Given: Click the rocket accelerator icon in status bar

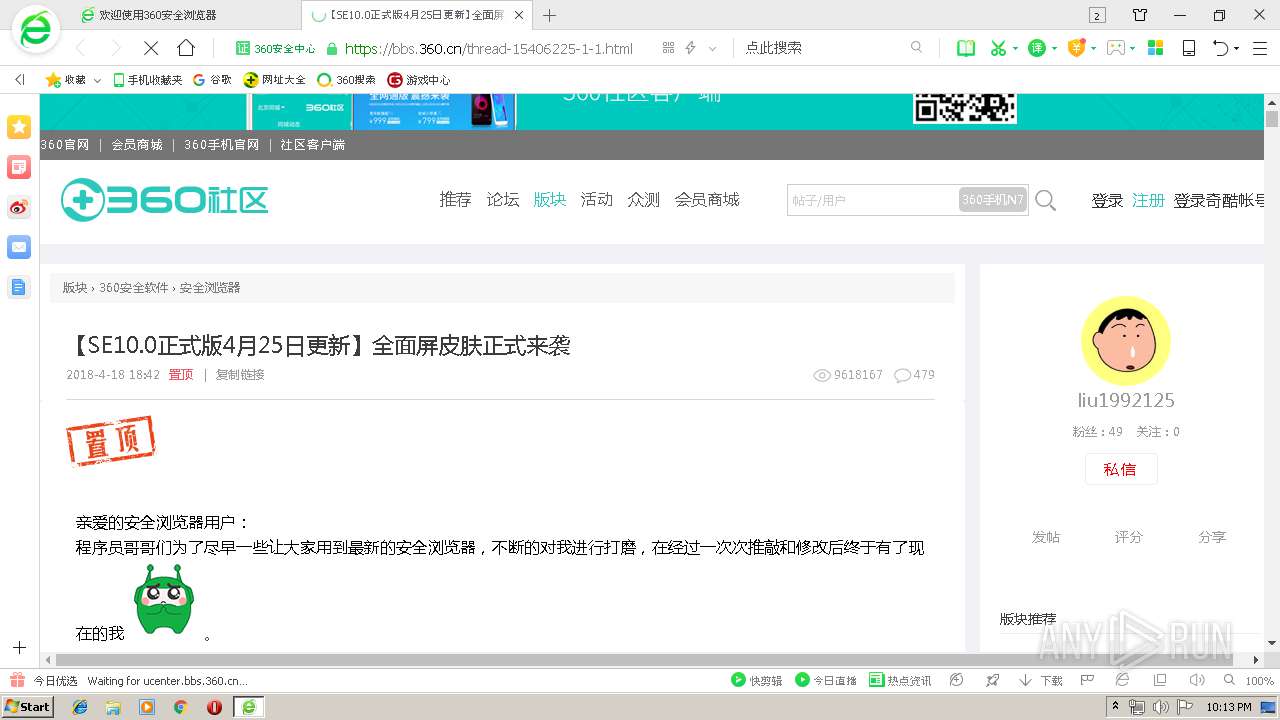Looking at the screenshot, I should click(x=992, y=680).
